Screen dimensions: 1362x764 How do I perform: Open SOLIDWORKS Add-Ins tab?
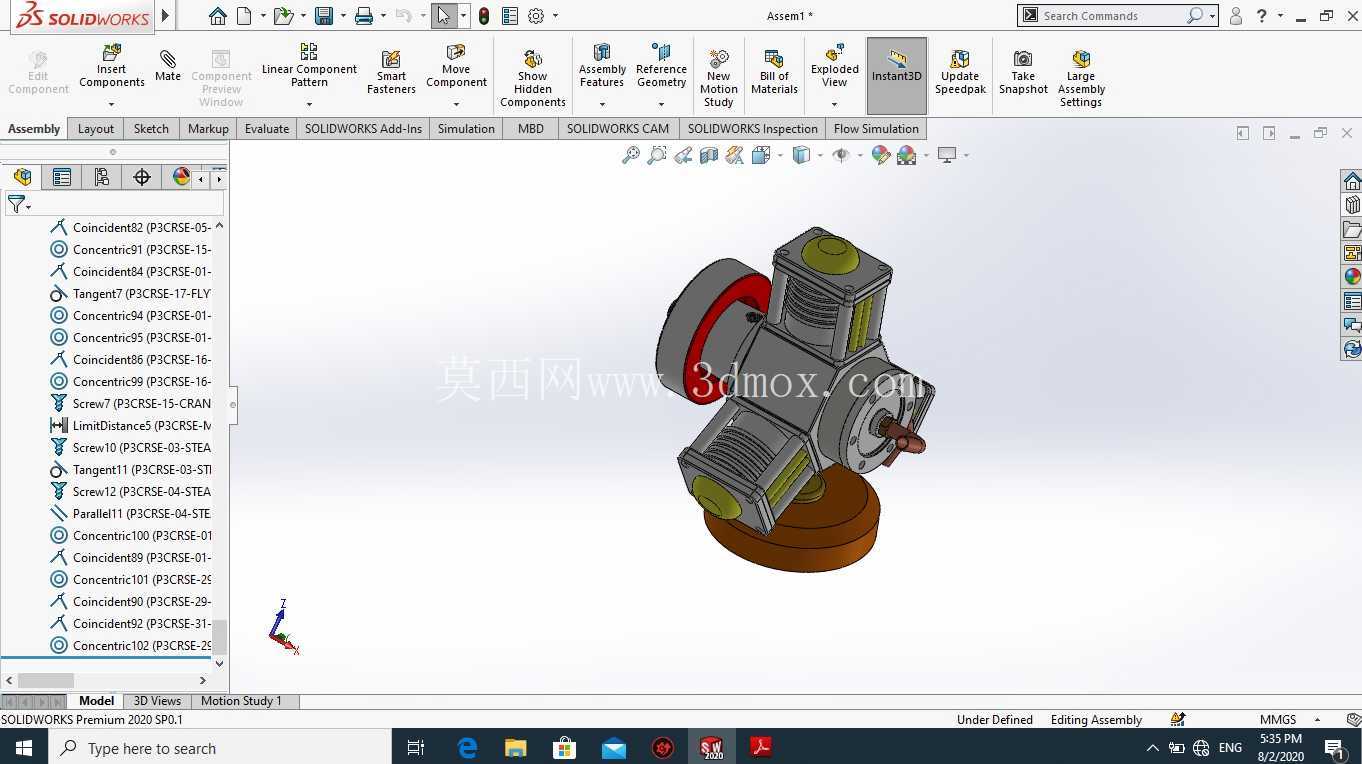pos(363,129)
